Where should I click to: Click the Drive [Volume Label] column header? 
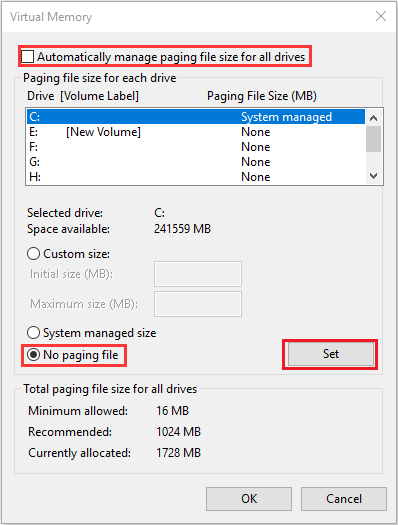(x=83, y=96)
